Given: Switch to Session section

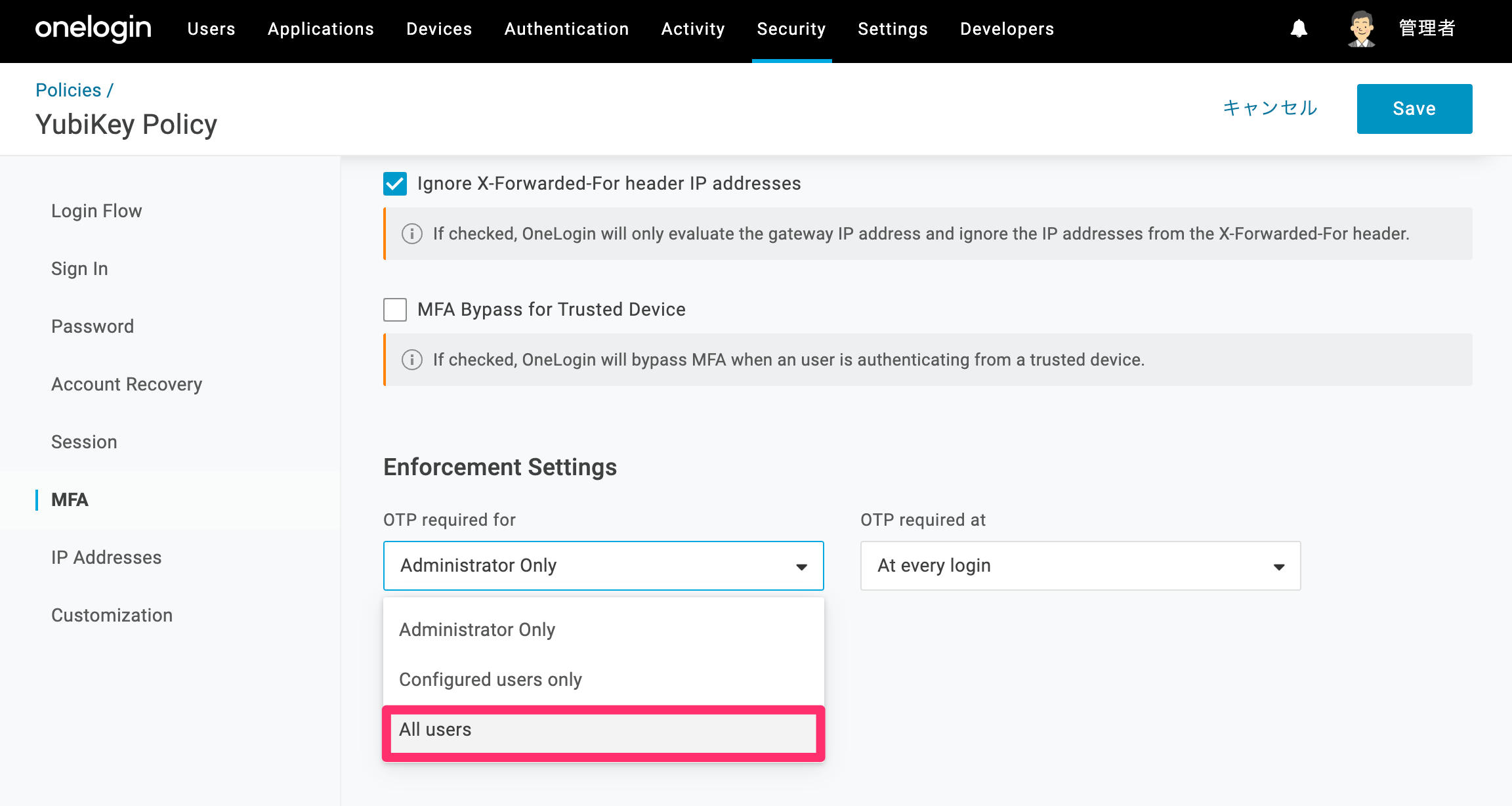Looking at the screenshot, I should coord(84,442).
